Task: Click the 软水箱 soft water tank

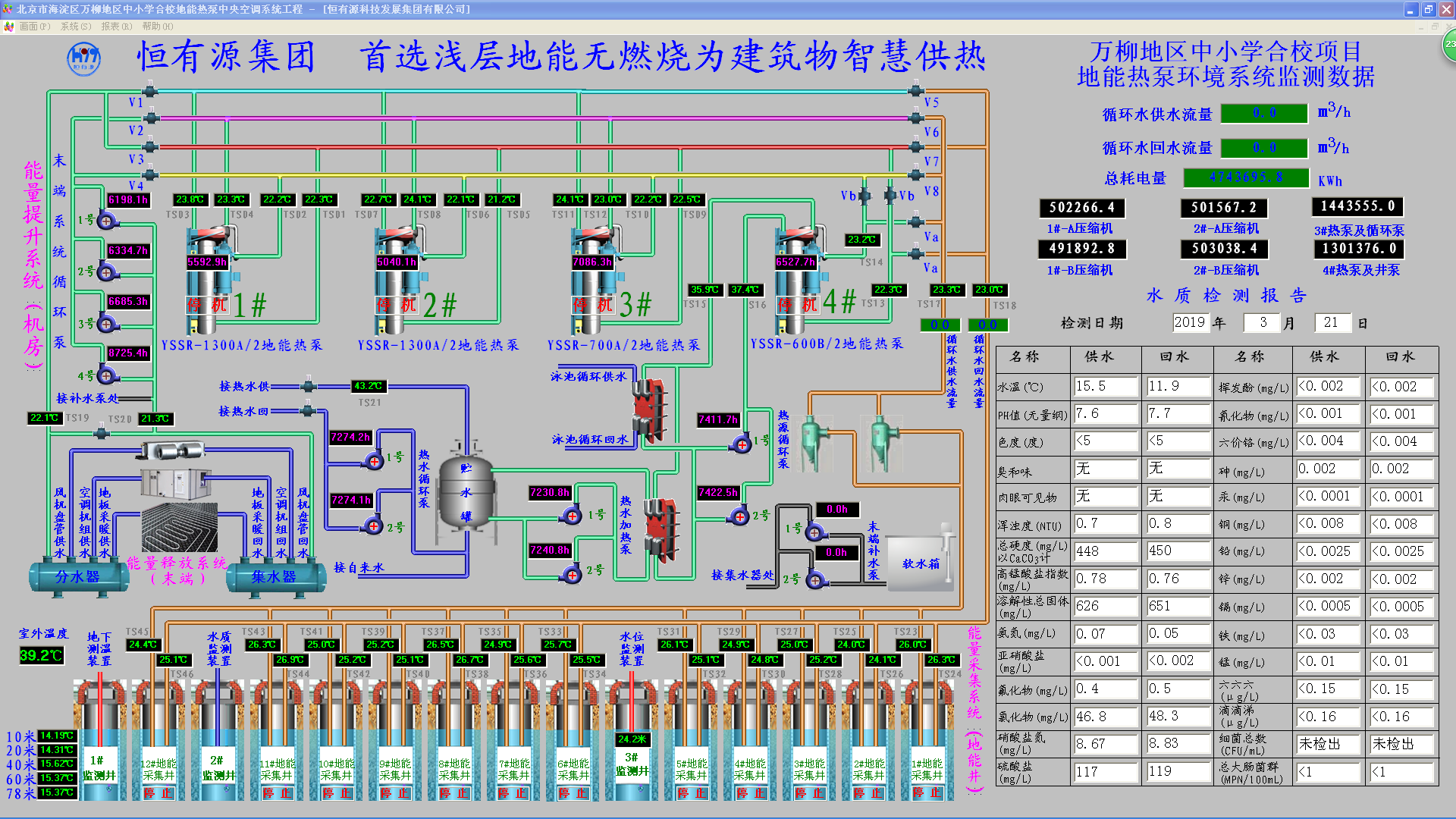Action: point(920,563)
